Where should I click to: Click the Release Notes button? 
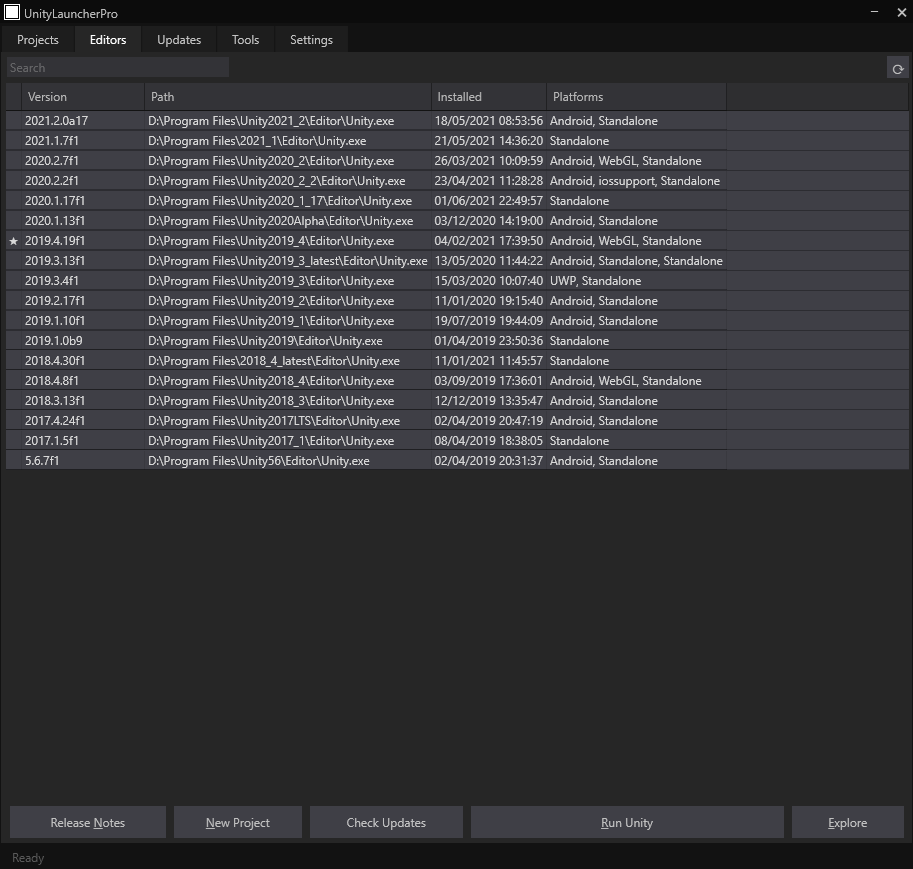click(x=88, y=822)
